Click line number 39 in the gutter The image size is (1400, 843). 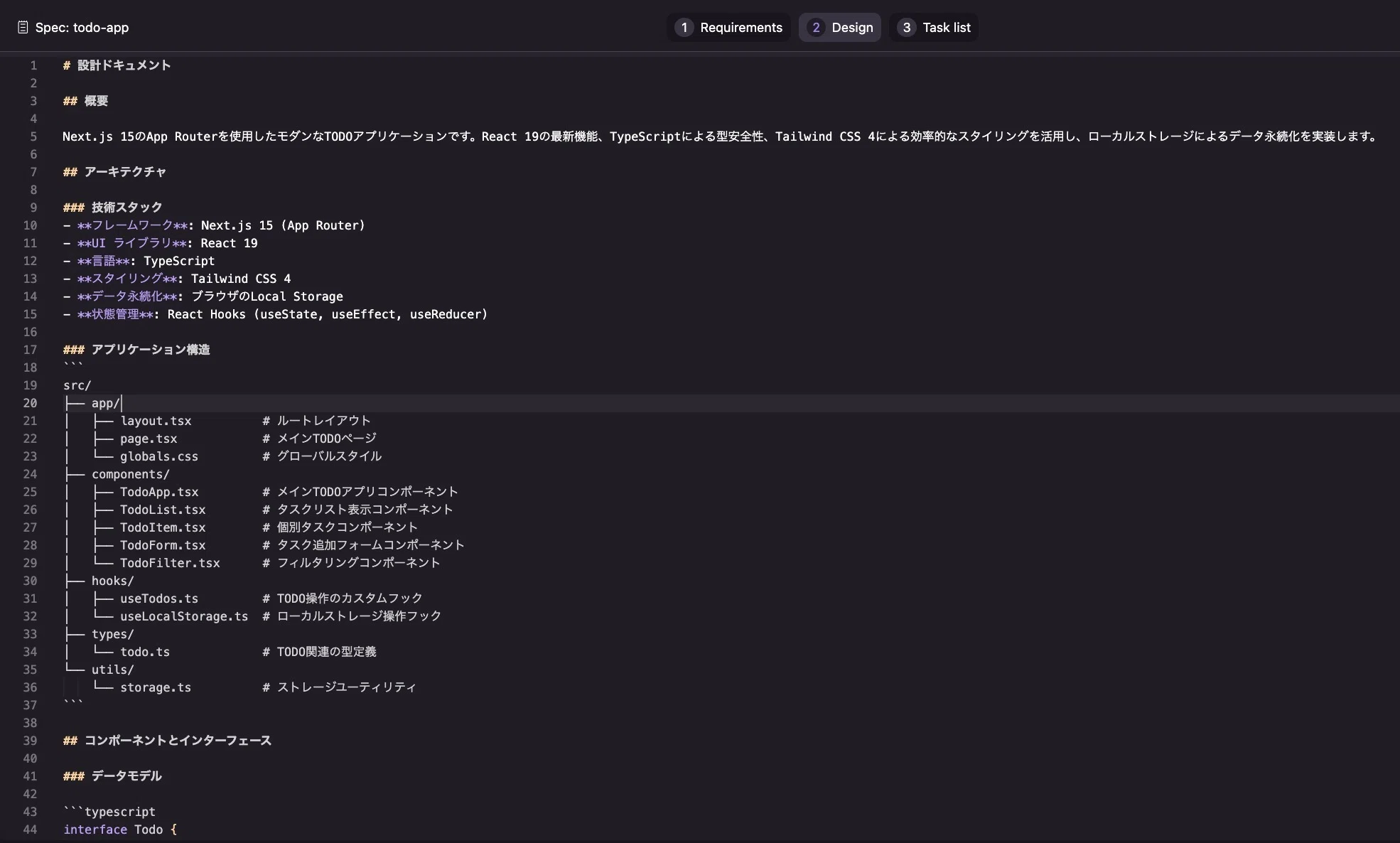point(30,741)
